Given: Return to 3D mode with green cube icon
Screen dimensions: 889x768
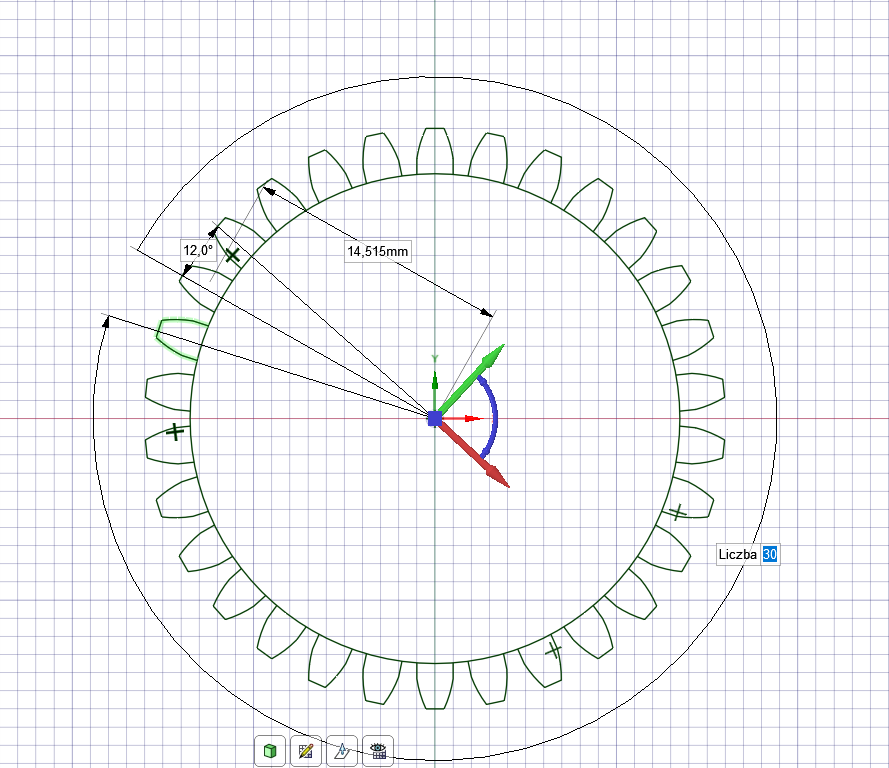Looking at the screenshot, I should (270, 751).
